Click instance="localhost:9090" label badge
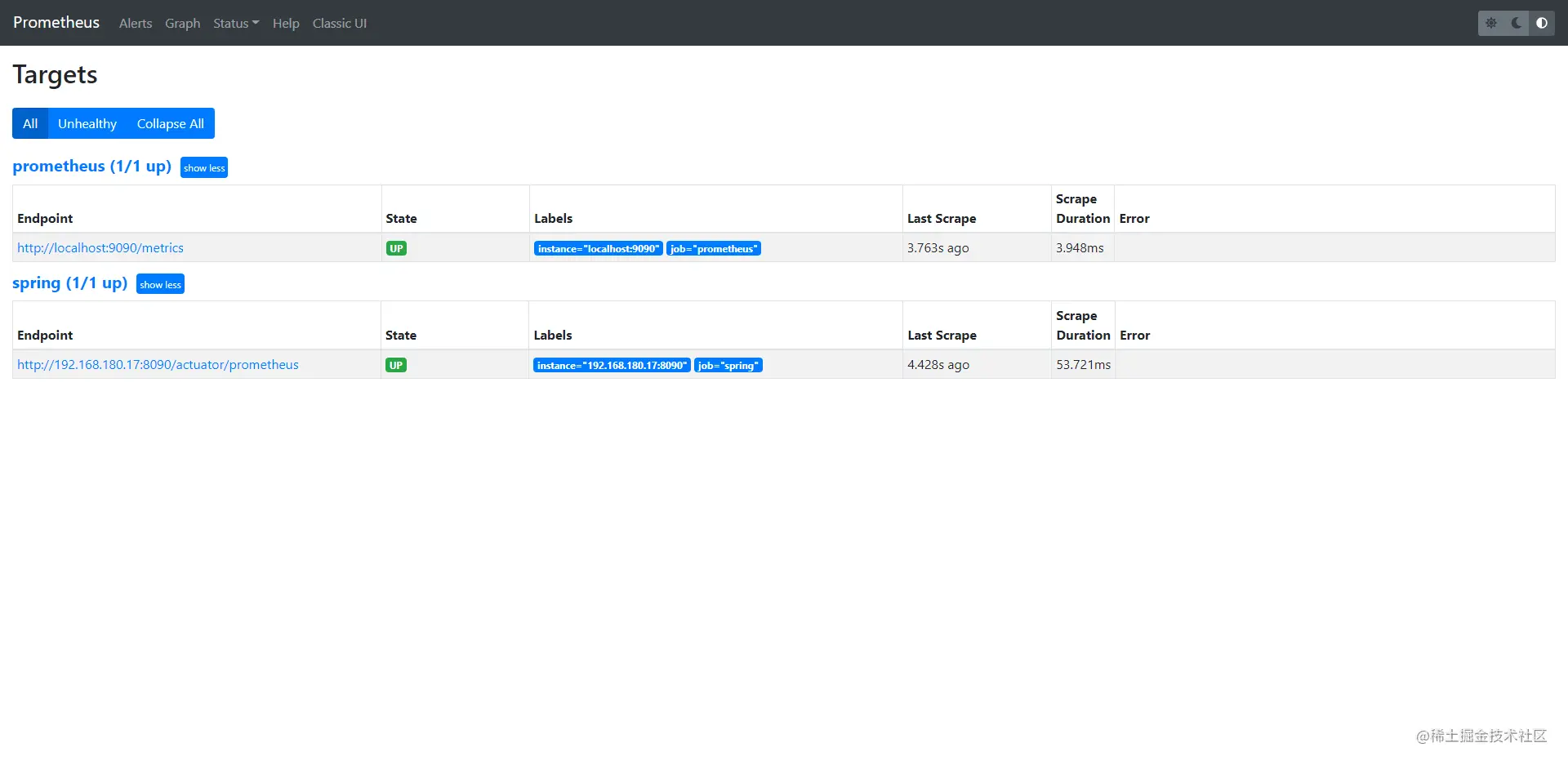1568x765 pixels. (599, 248)
